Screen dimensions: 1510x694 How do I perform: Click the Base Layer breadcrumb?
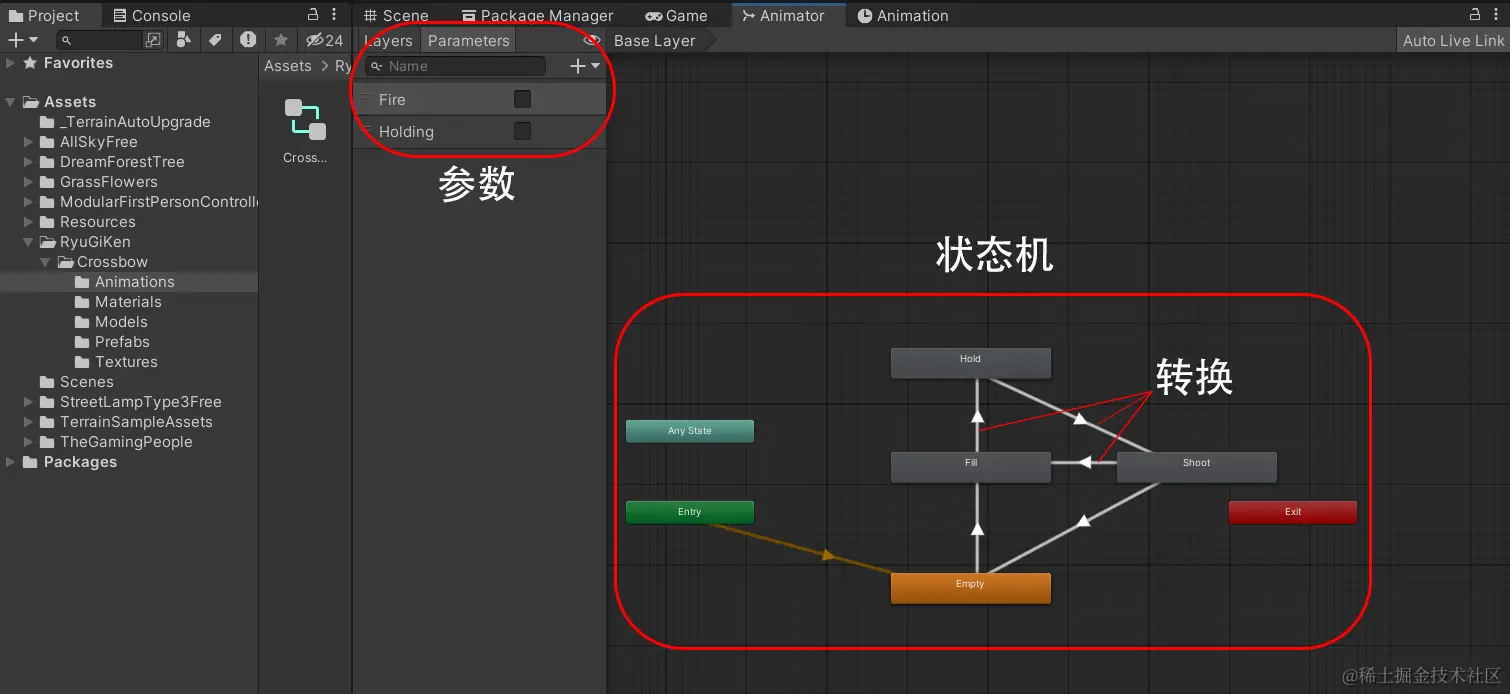(x=655, y=40)
